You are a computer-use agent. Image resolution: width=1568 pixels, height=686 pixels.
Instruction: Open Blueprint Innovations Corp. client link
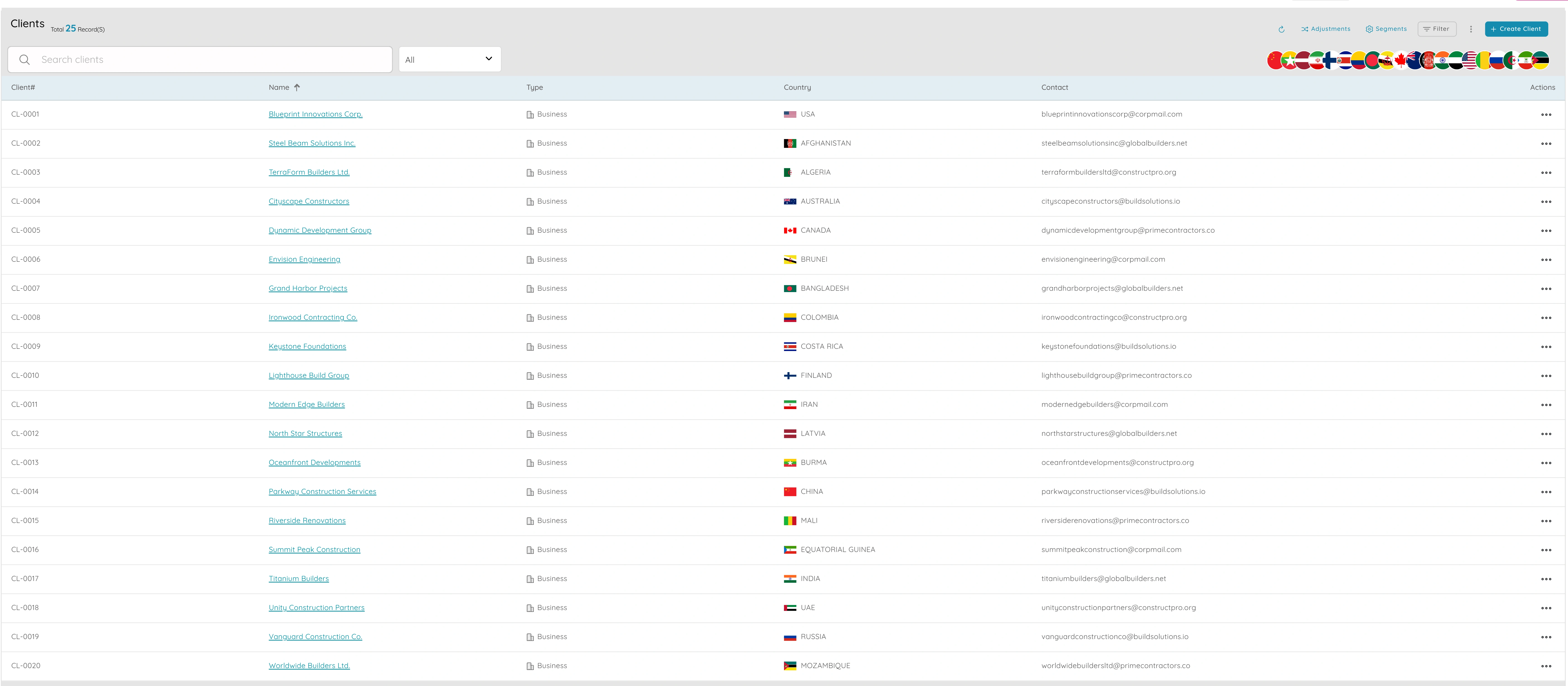point(315,115)
